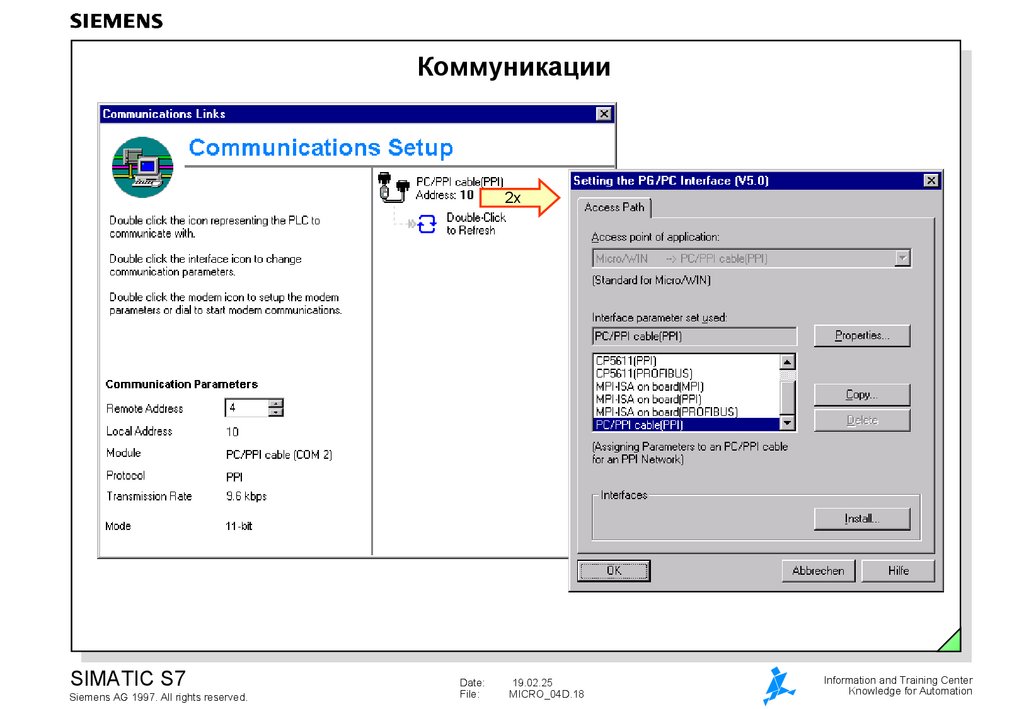Click the Install... button in Interfaces

[x=862, y=518]
